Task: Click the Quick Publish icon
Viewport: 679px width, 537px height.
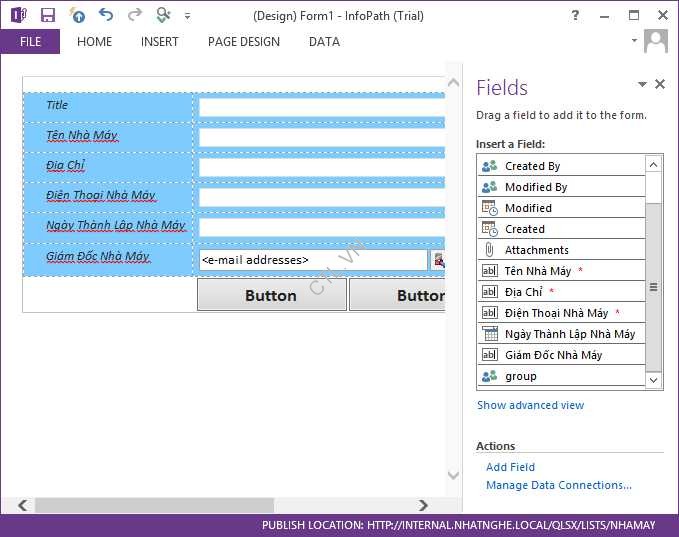Action: 77,16
